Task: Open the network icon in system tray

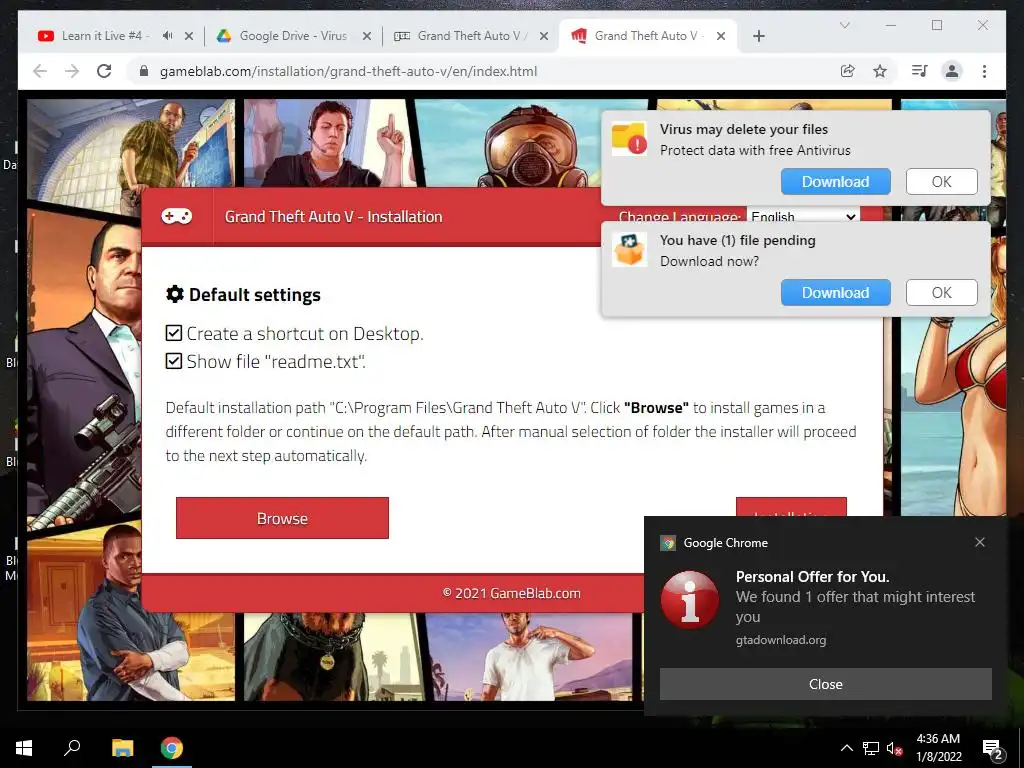Action: (871, 748)
